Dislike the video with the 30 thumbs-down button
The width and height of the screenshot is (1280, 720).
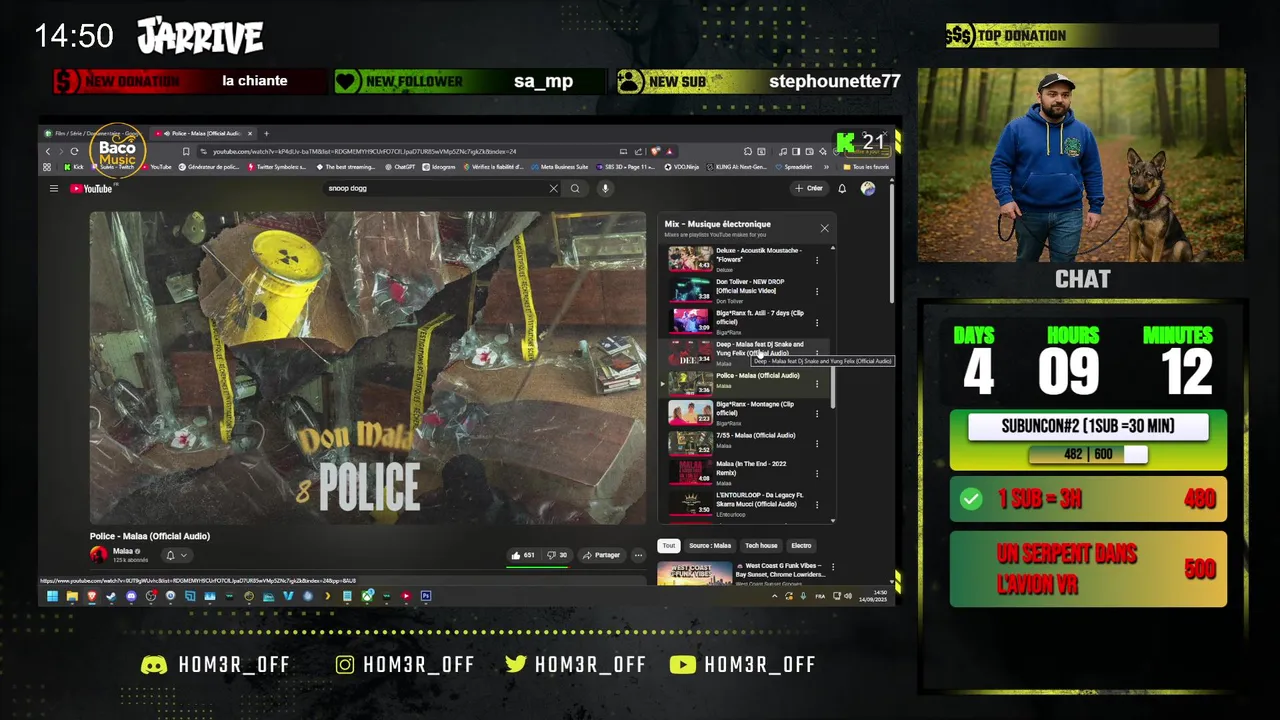[x=557, y=555]
